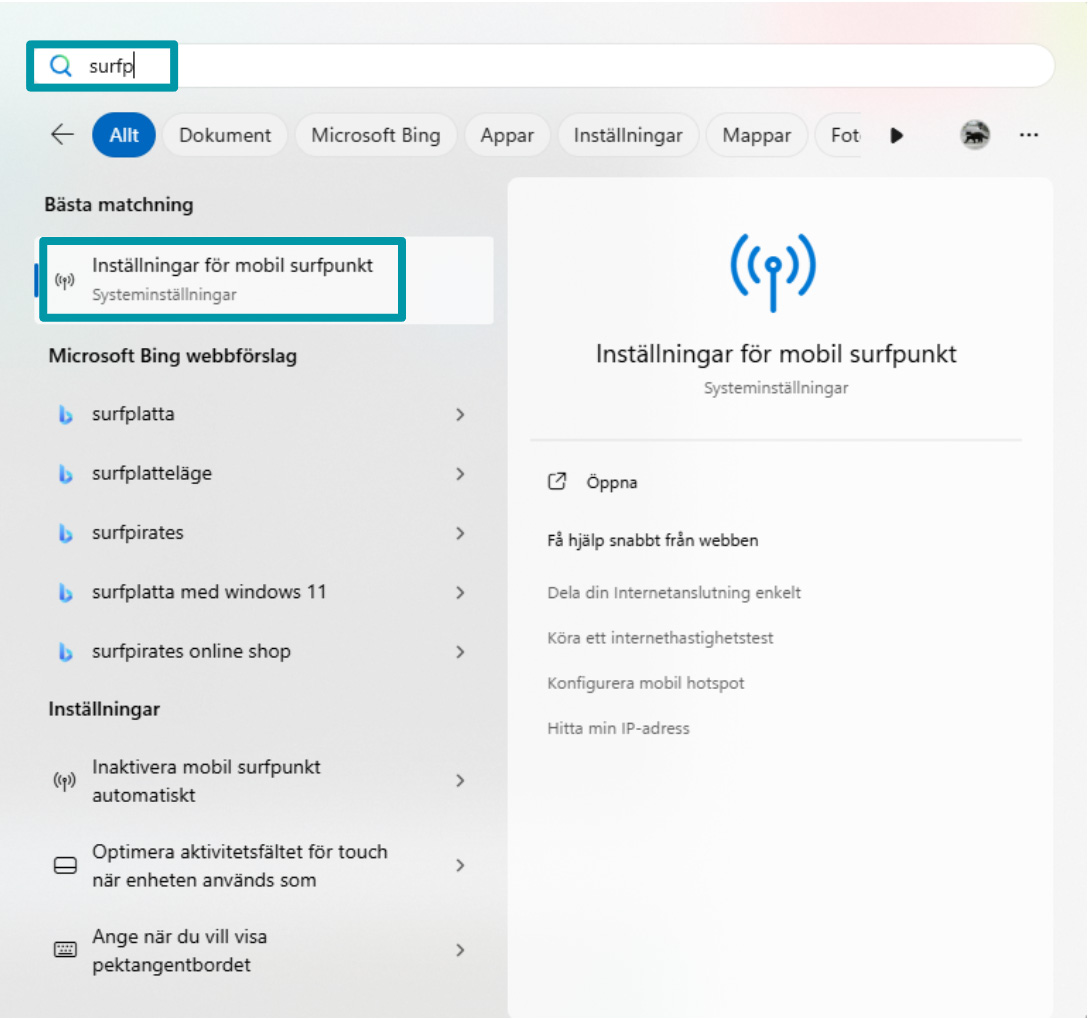Click hotspot icon next to Inaktivera mobil surfpunkt
This screenshot has width=1089, height=1020.
(x=65, y=780)
